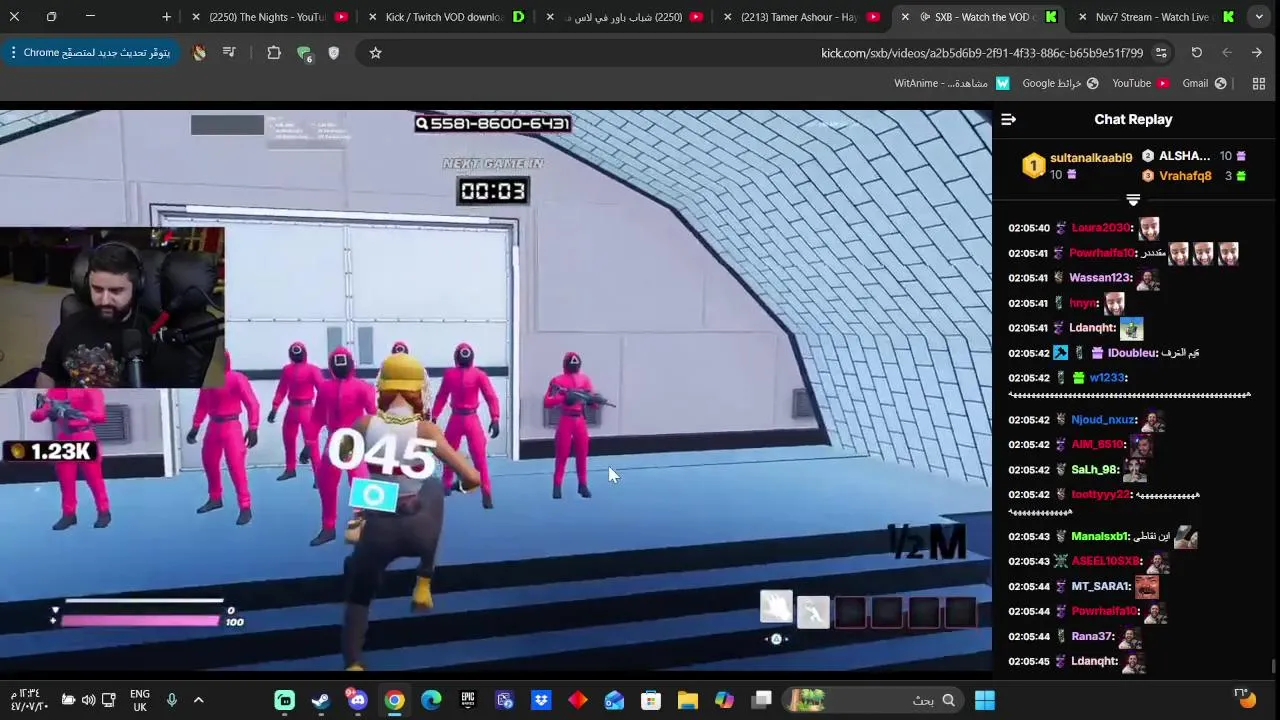The width and height of the screenshot is (1280, 720).
Task: Open the Chrome extensions puzzle icon
Action: tap(274, 52)
